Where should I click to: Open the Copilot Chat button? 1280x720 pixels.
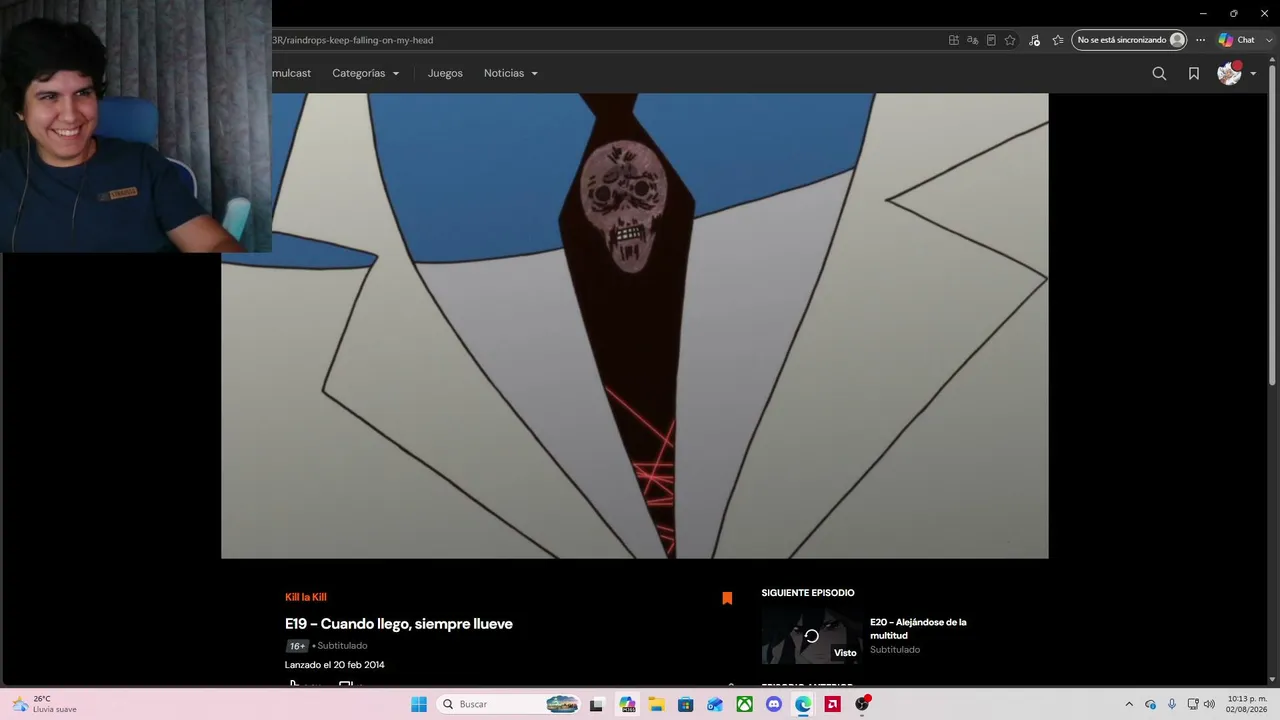[1237, 40]
